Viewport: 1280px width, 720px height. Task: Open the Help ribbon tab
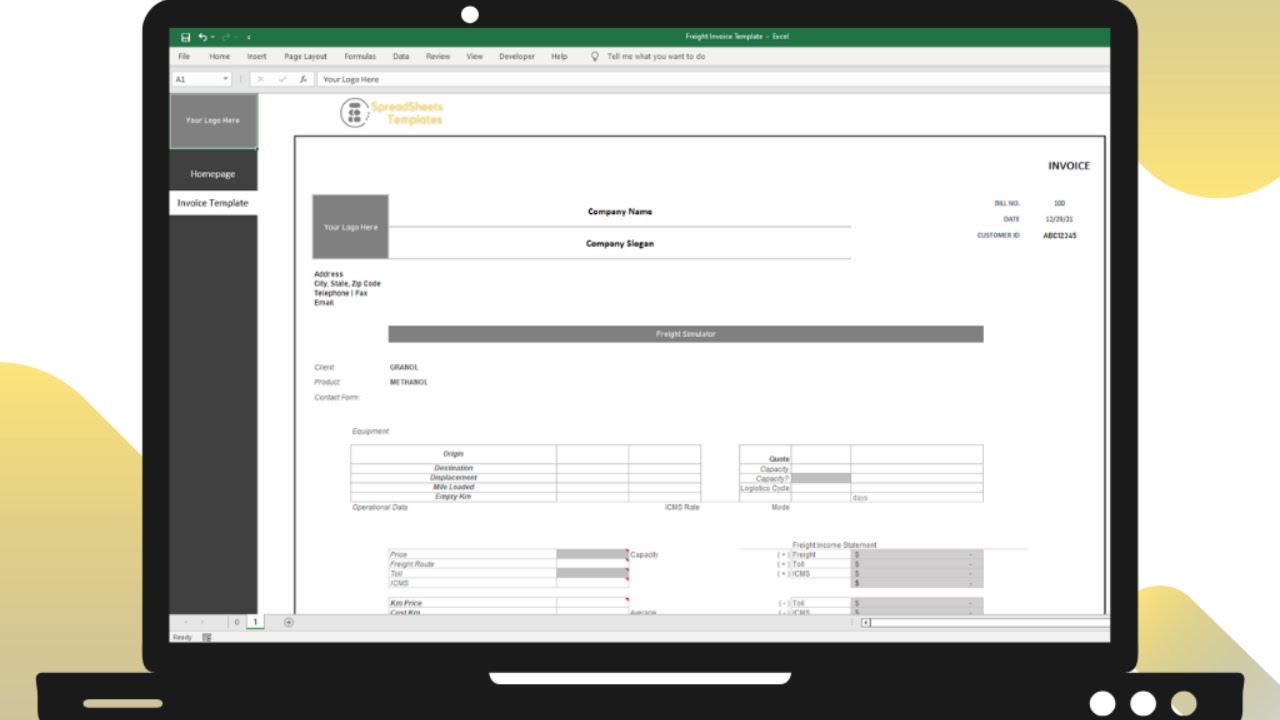(559, 57)
